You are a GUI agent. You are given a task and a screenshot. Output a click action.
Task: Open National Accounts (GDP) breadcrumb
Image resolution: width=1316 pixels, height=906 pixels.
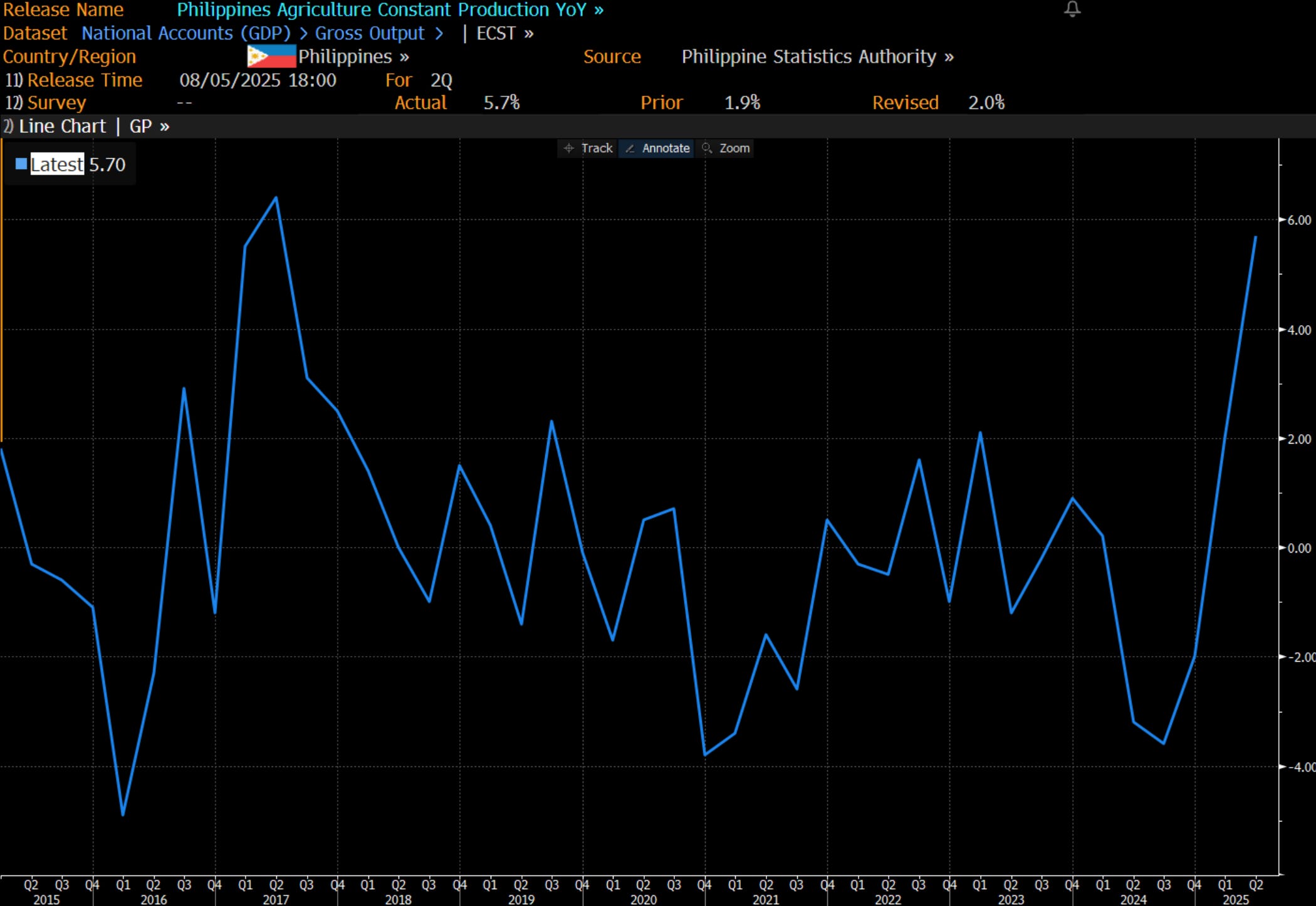tap(185, 33)
